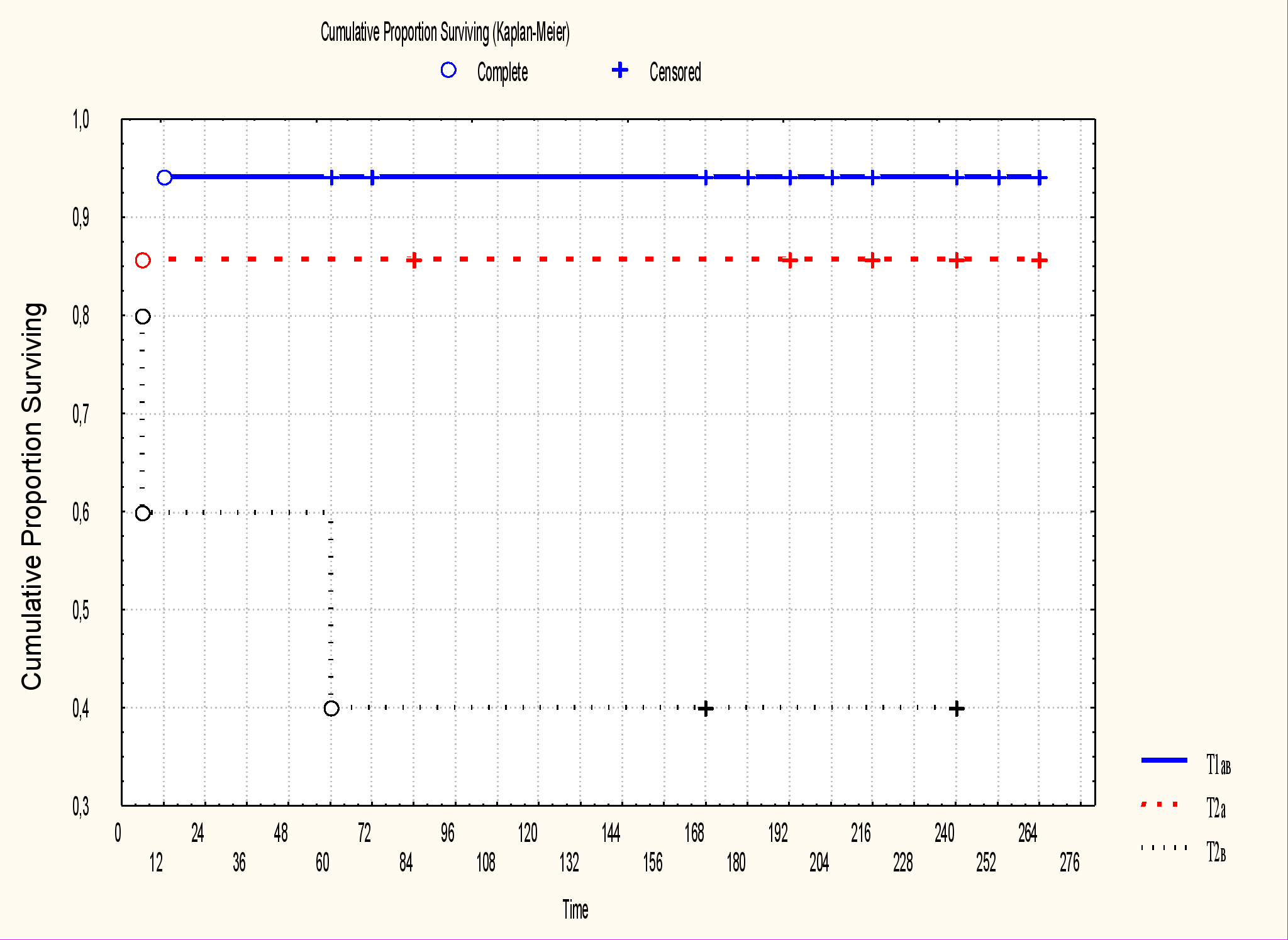Click the 276 tick label on time axis
This screenshot has width=1288, height=940.
click(1069, 863)
